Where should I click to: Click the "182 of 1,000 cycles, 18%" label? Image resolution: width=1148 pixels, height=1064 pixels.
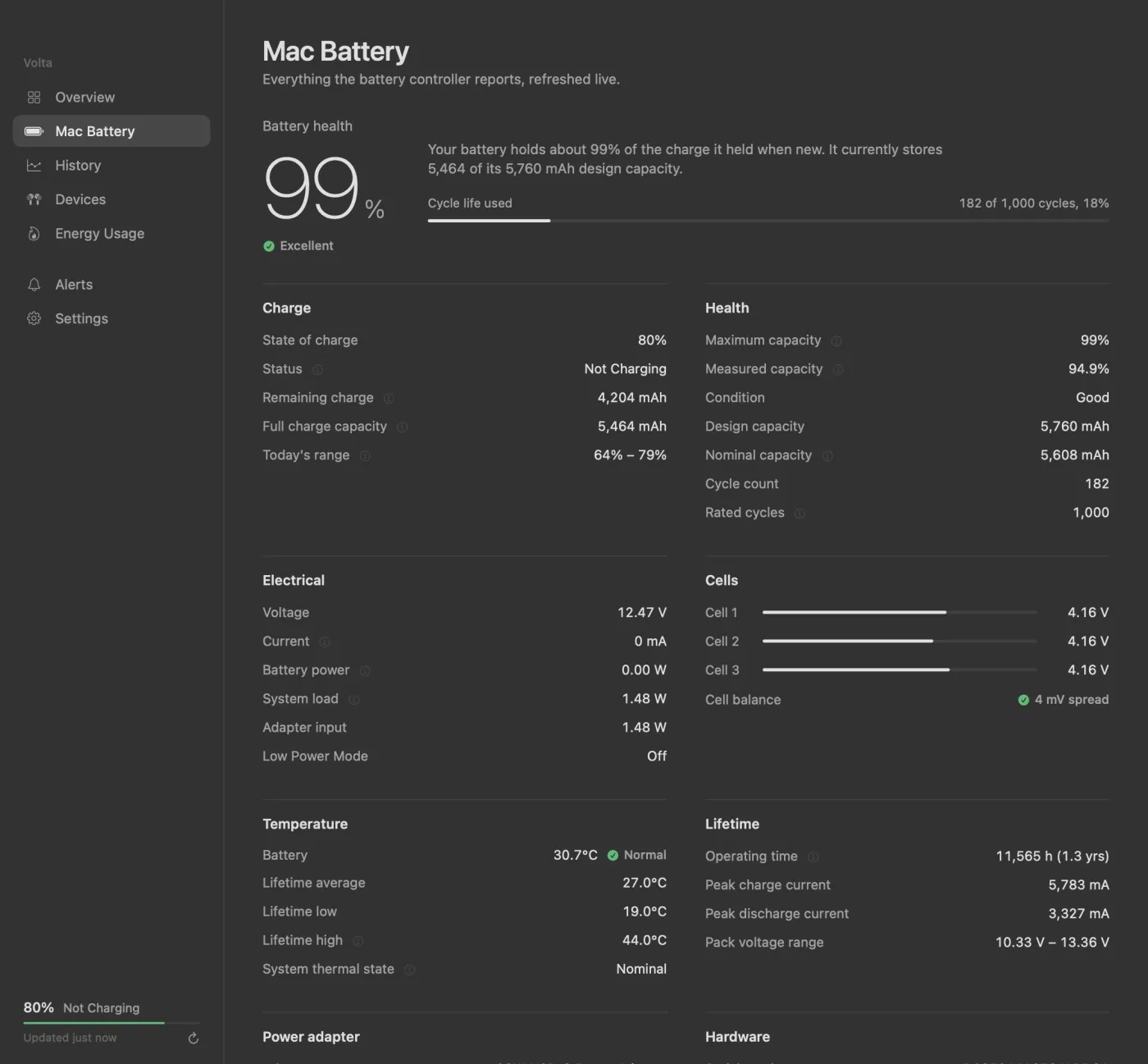1034,203
